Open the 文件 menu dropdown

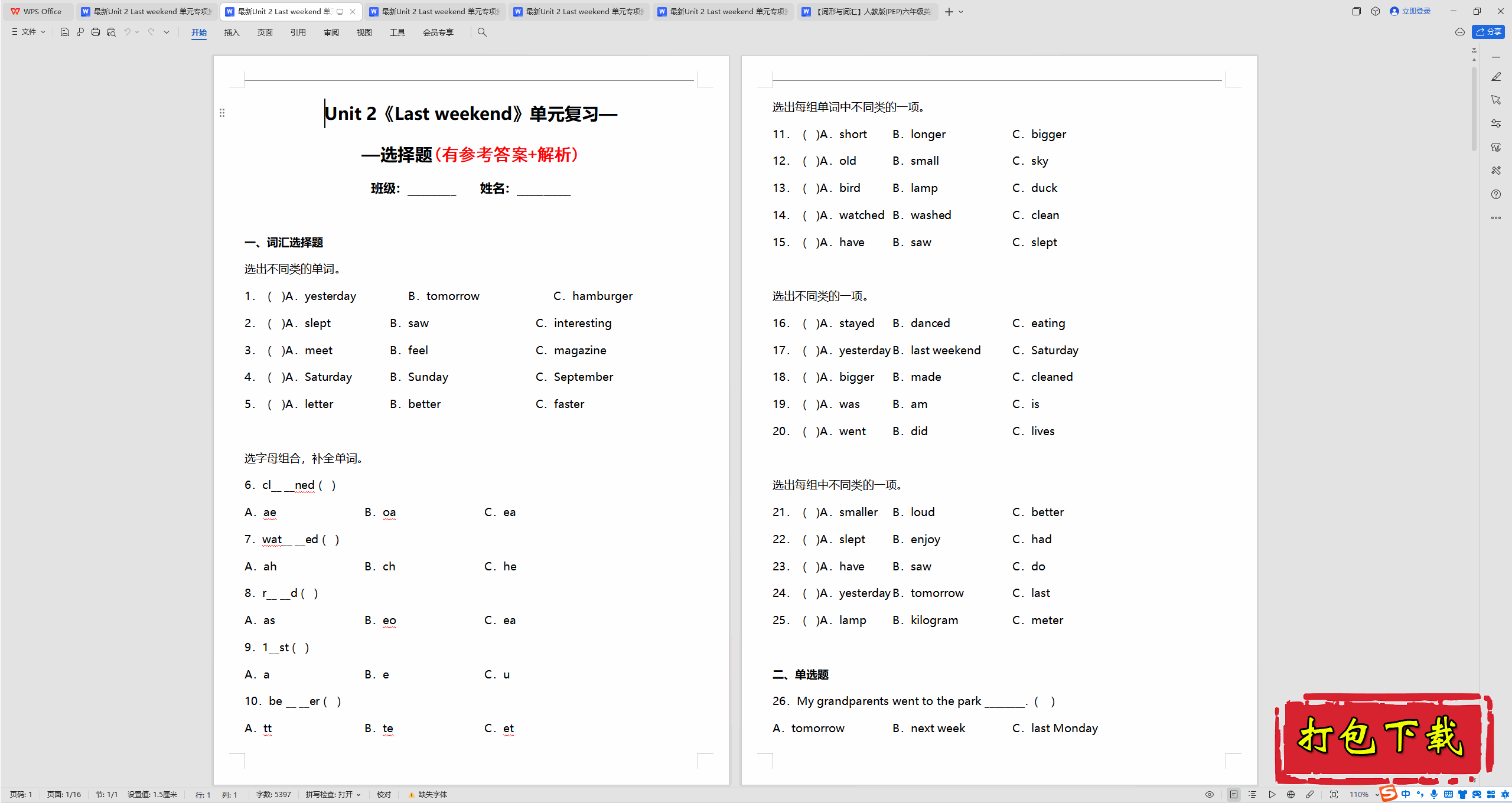pyautogui.click(x=29, y=32)
